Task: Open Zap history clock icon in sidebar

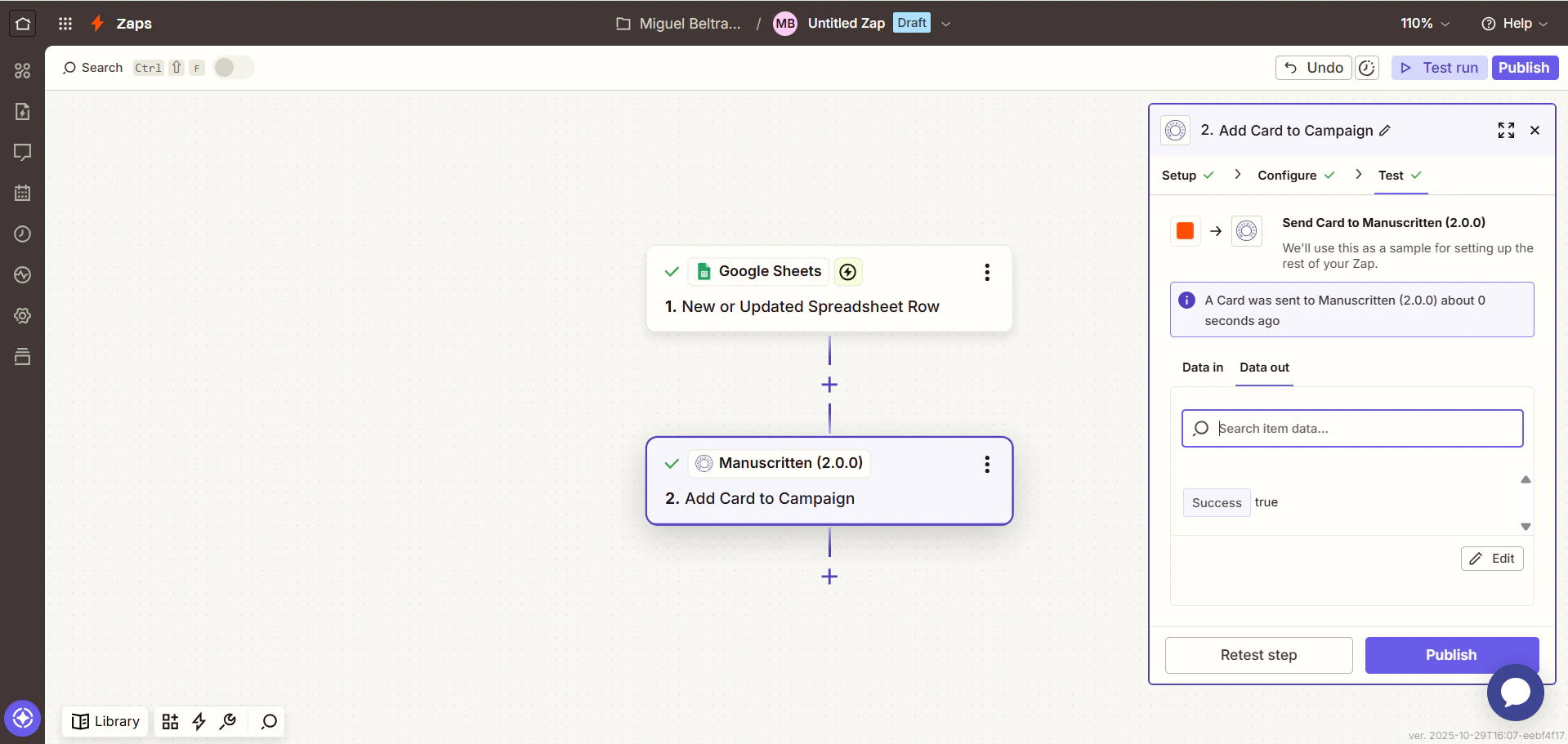Action: (x=22, y=234)
